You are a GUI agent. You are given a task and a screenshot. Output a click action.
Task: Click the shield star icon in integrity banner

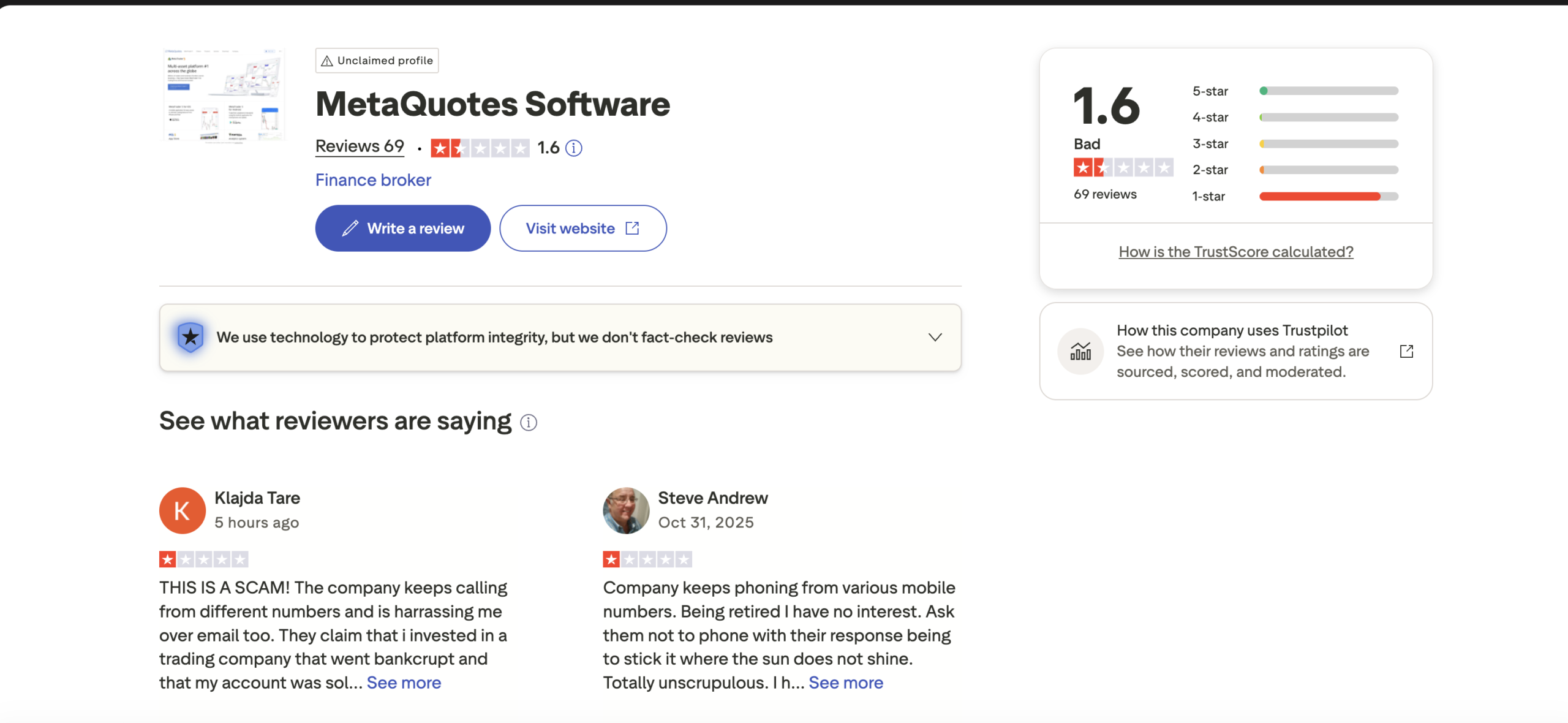click(x=190, y=337)
